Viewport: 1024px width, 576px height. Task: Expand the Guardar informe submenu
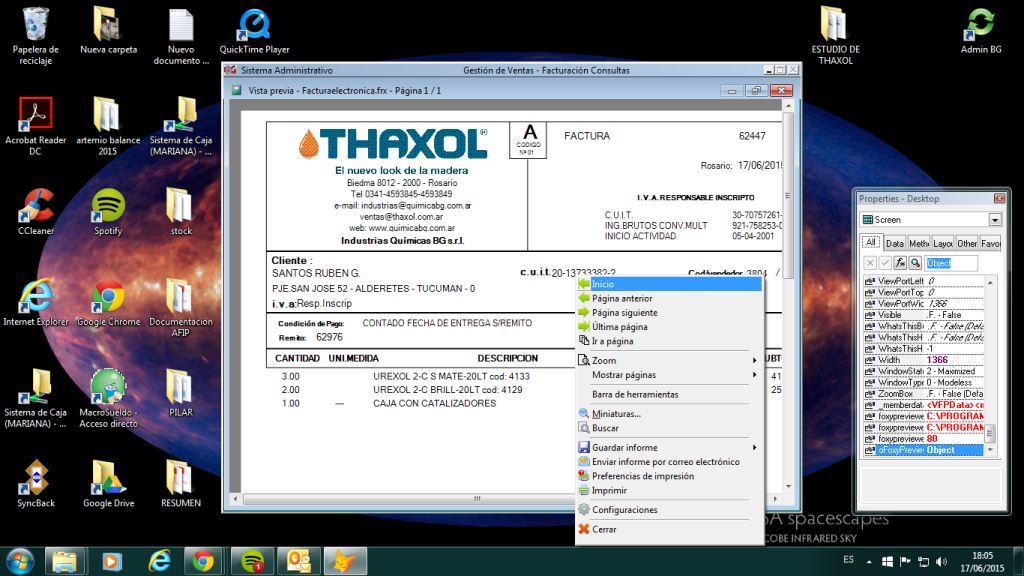[x=669, y=447]
